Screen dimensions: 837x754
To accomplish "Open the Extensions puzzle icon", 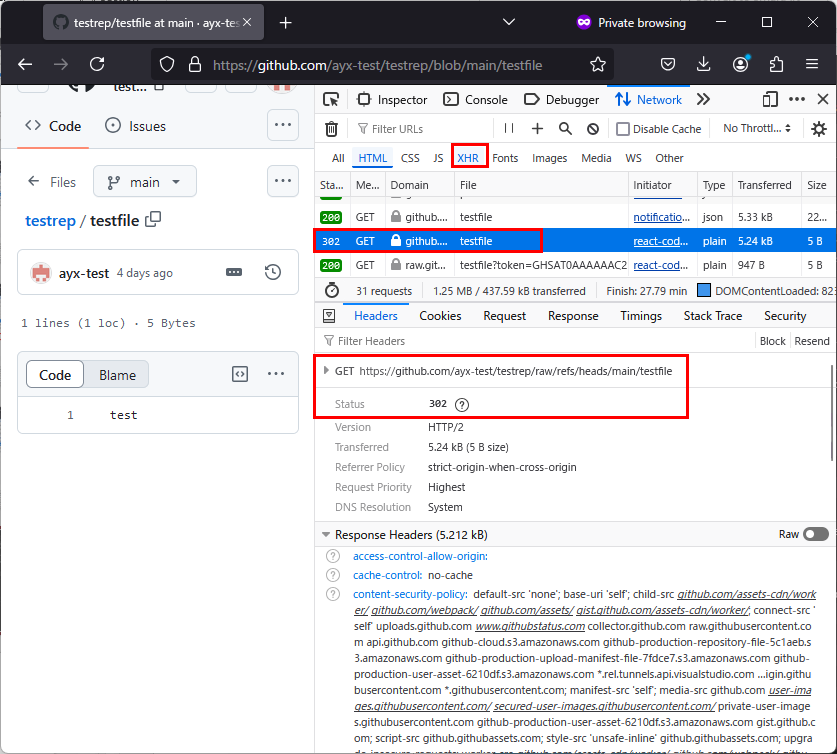I will tap(776, 65).
